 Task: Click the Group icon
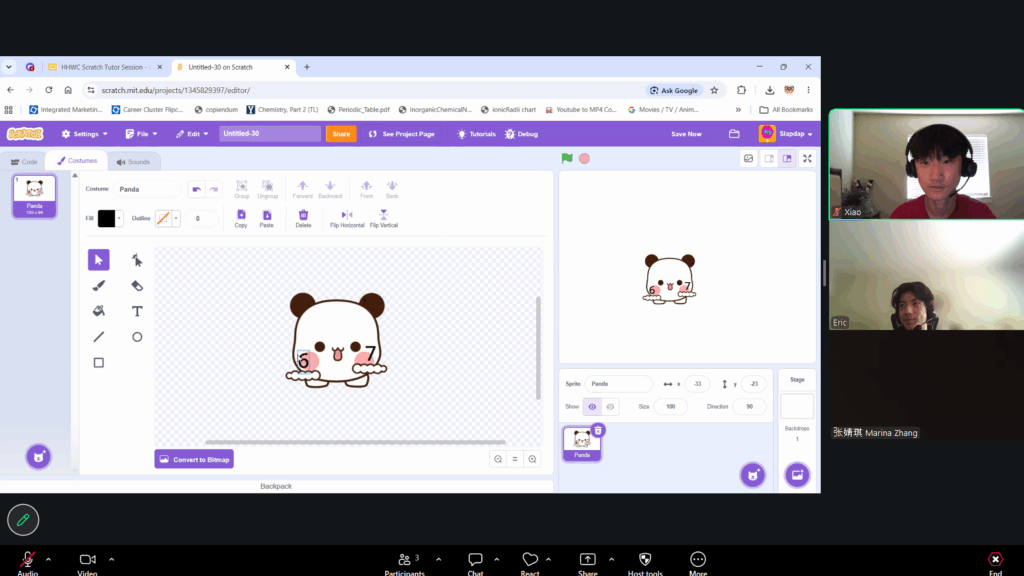point(242,189)
